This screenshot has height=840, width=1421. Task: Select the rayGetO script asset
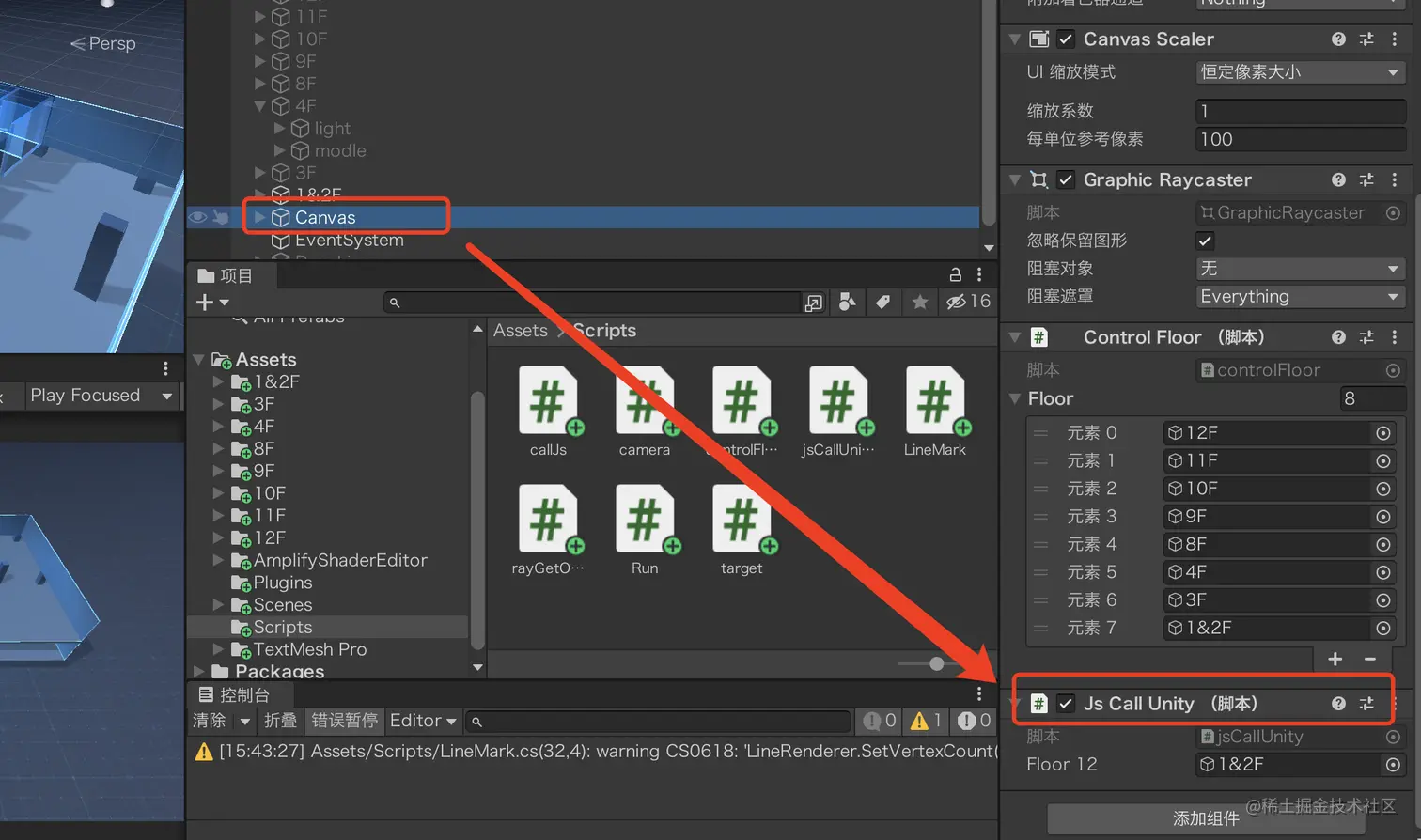click(x=548, y=530)
